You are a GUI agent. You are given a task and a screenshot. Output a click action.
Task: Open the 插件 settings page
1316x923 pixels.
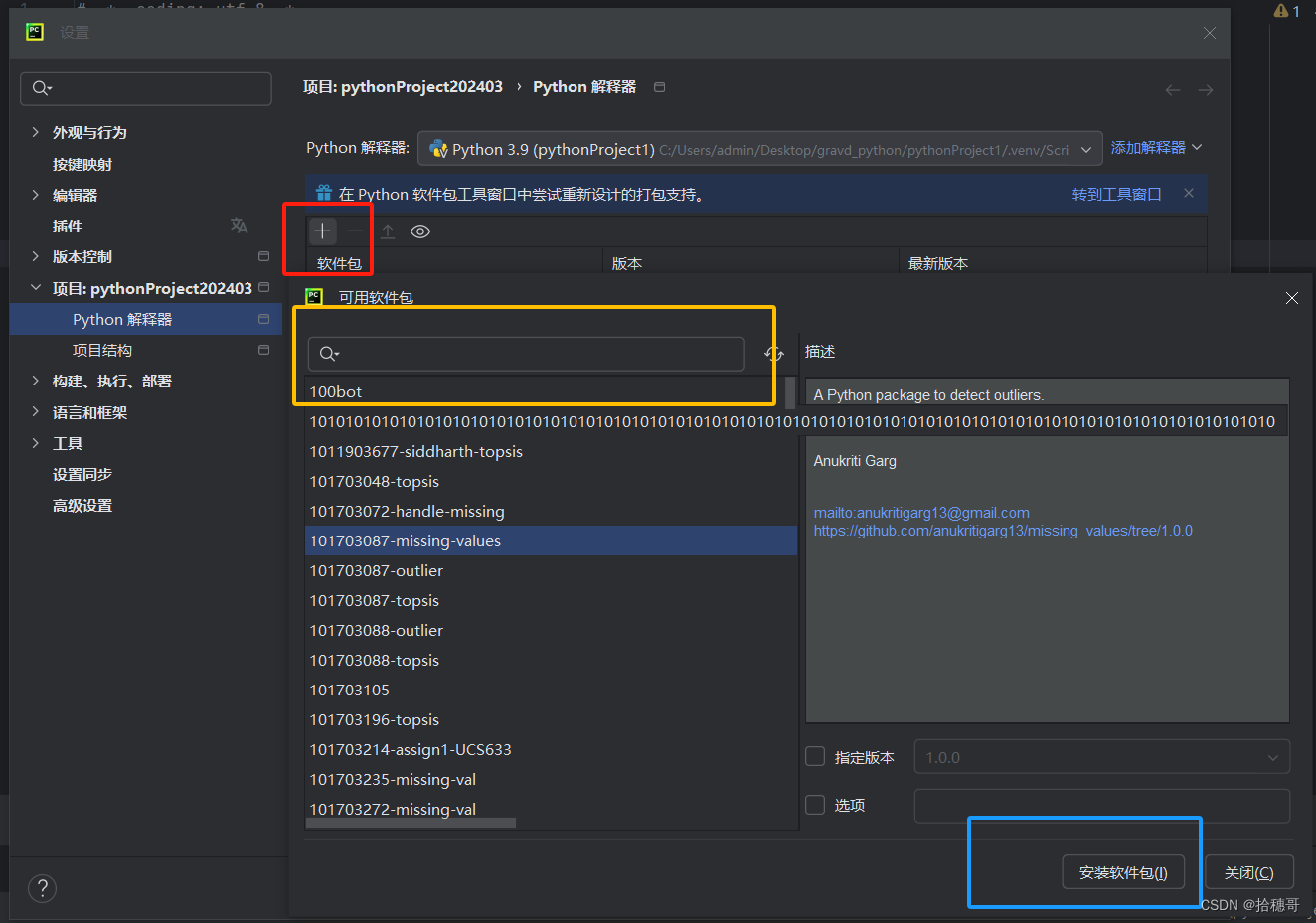[68, 226]
